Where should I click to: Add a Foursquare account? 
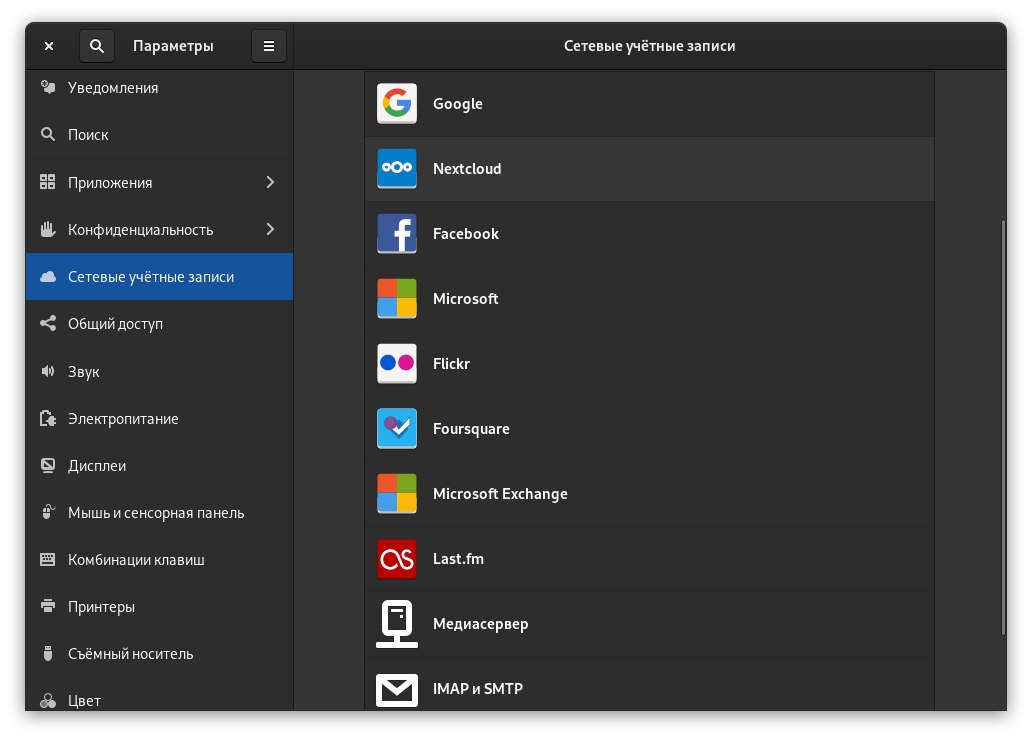point(649,428)
